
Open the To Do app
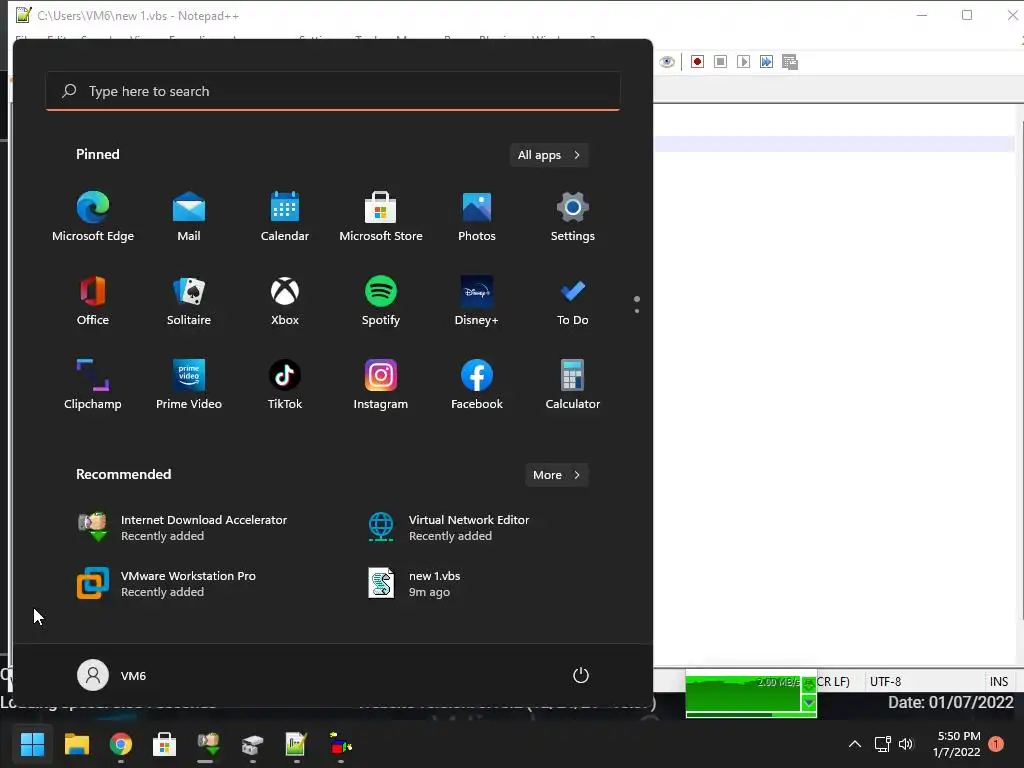coord(573,301)
